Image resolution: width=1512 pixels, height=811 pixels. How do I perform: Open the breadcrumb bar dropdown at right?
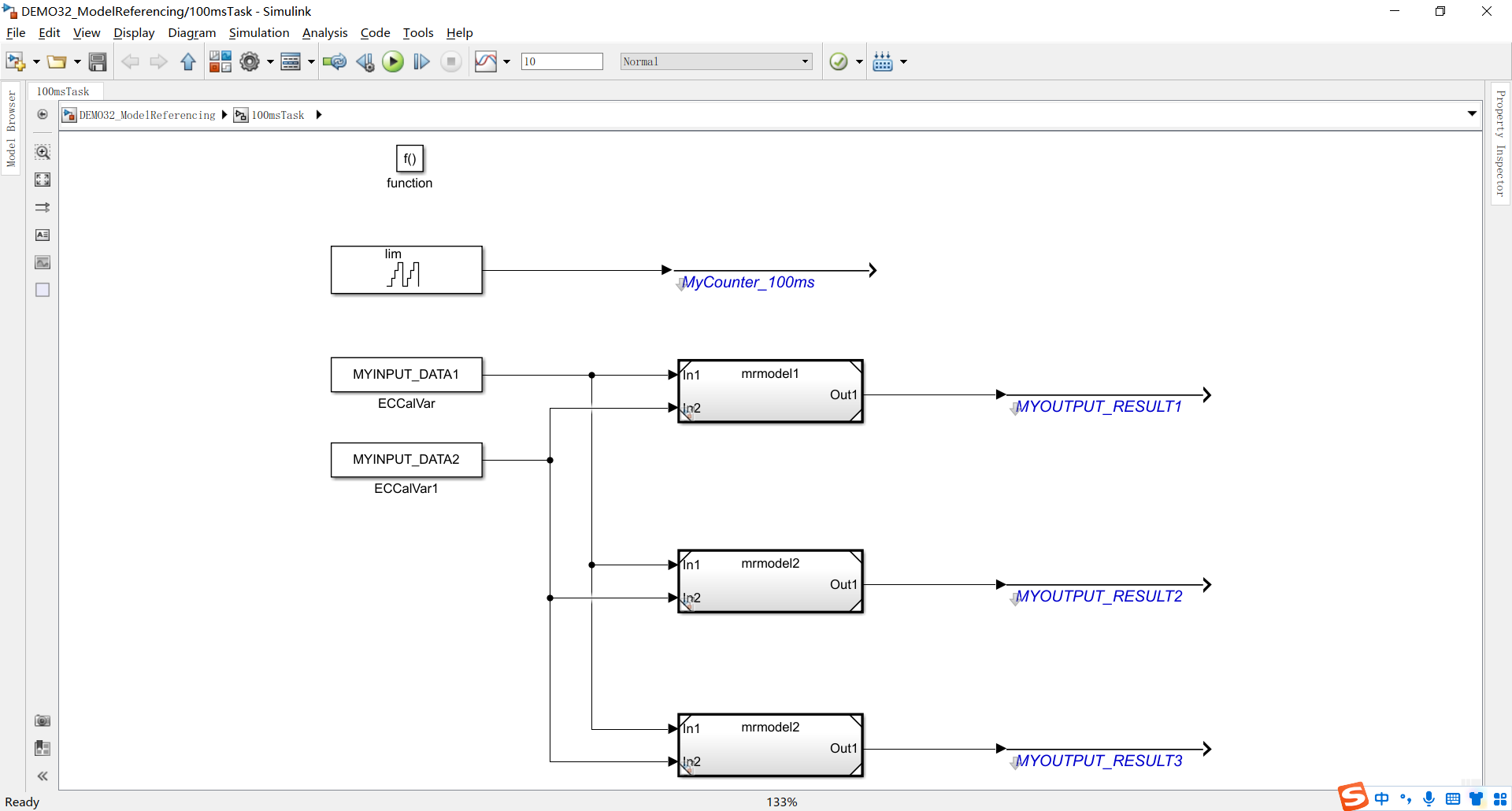coord(1472,114)
